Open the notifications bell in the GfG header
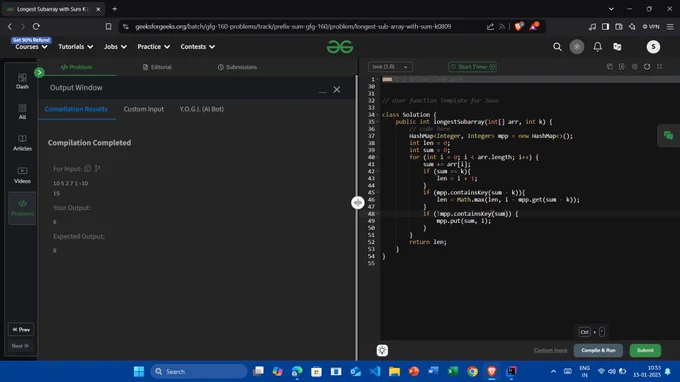 598,47
